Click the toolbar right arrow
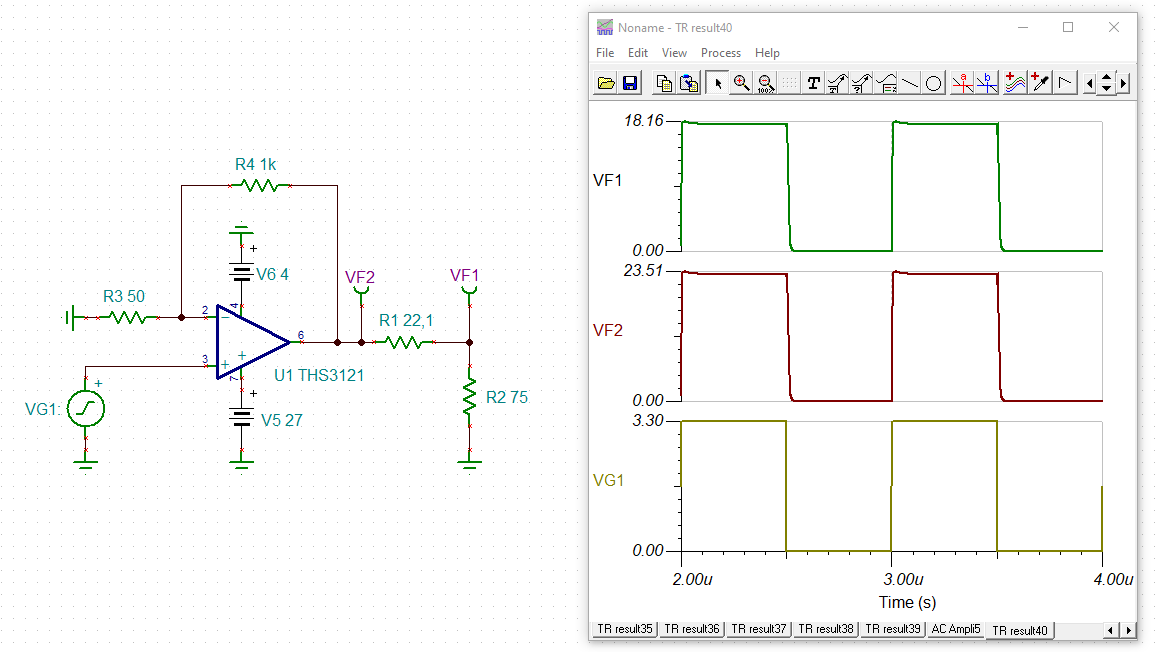The height and width of the screenshot is (652, 1162). 1124,84
